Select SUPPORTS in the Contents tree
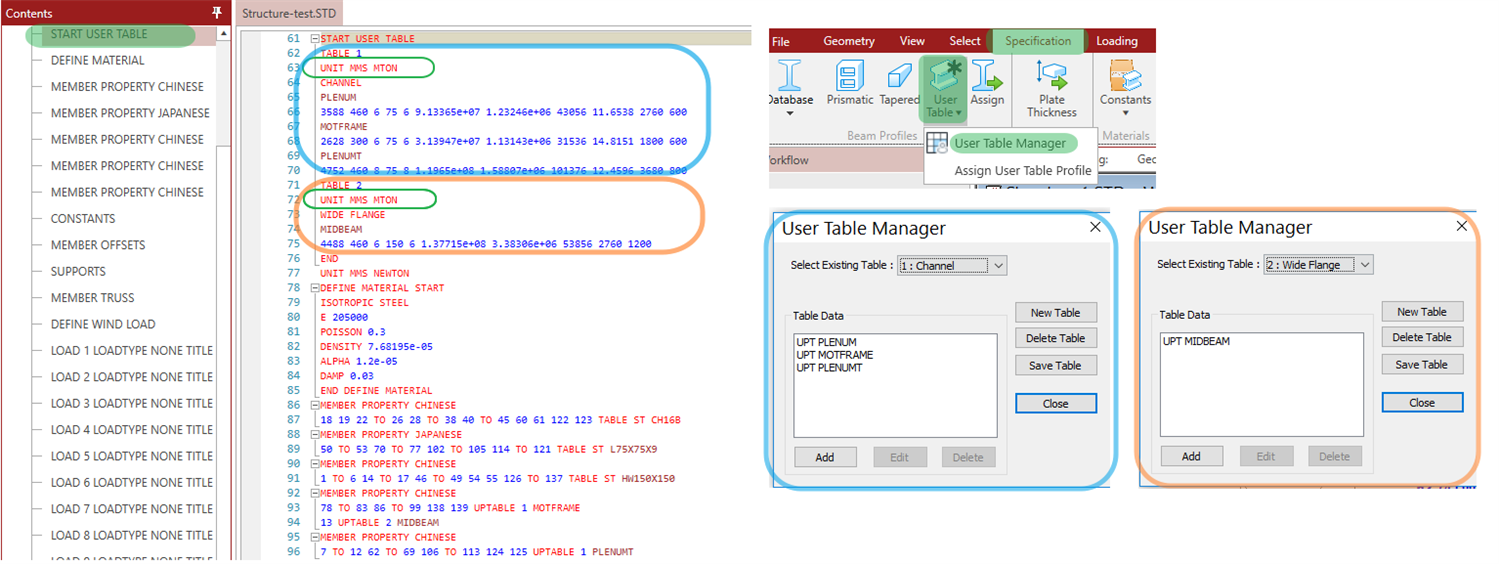The height and width of the screenshot is (564, 1499). coord(78,272)
